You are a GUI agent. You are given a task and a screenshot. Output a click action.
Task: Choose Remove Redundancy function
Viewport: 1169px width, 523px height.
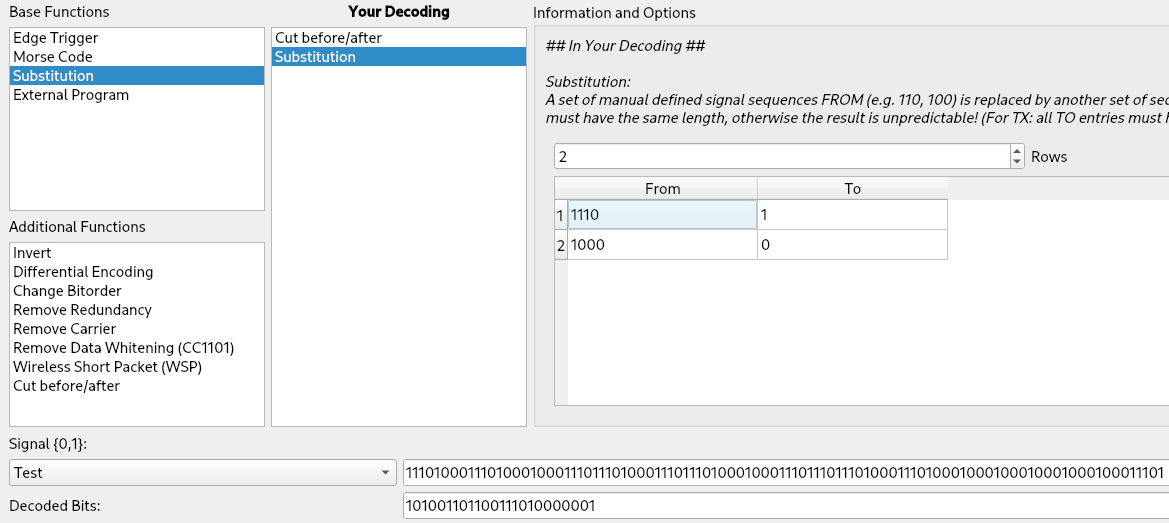tap(82, 310)
